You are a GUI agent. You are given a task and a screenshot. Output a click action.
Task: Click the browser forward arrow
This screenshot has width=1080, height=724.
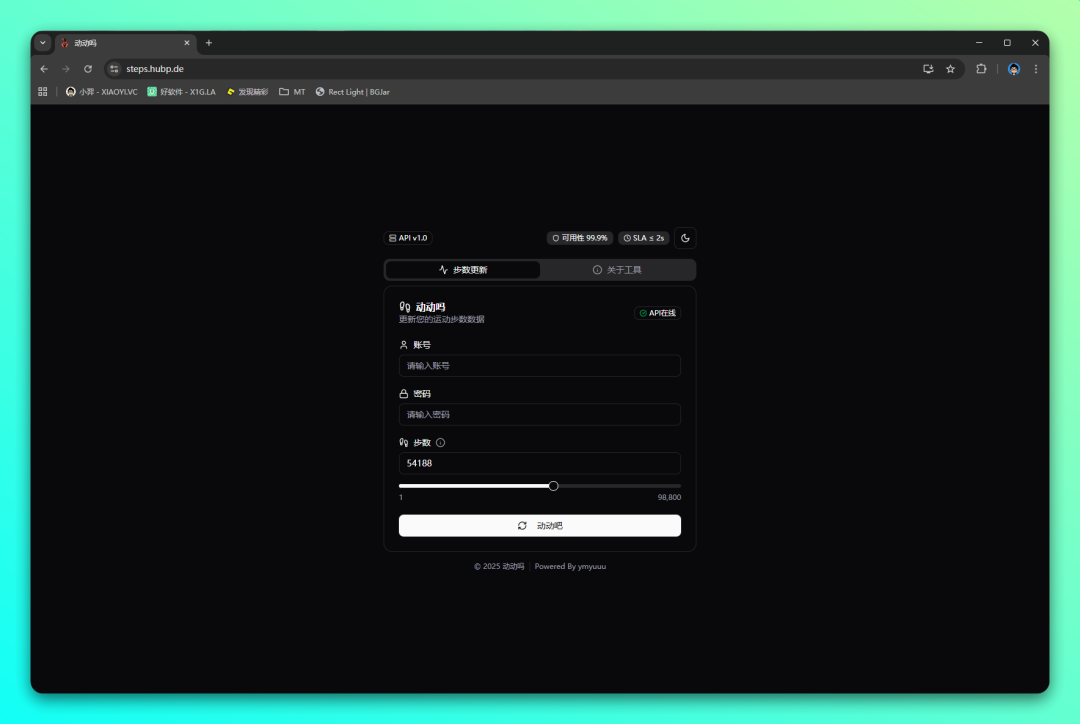(x=66, y=69)
